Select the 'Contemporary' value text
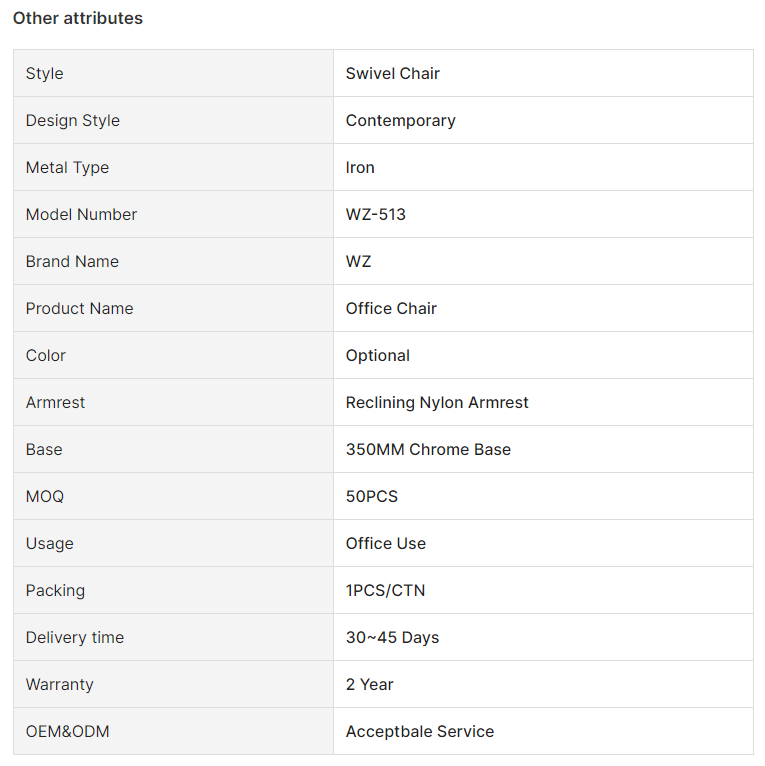 click(401, 121)
